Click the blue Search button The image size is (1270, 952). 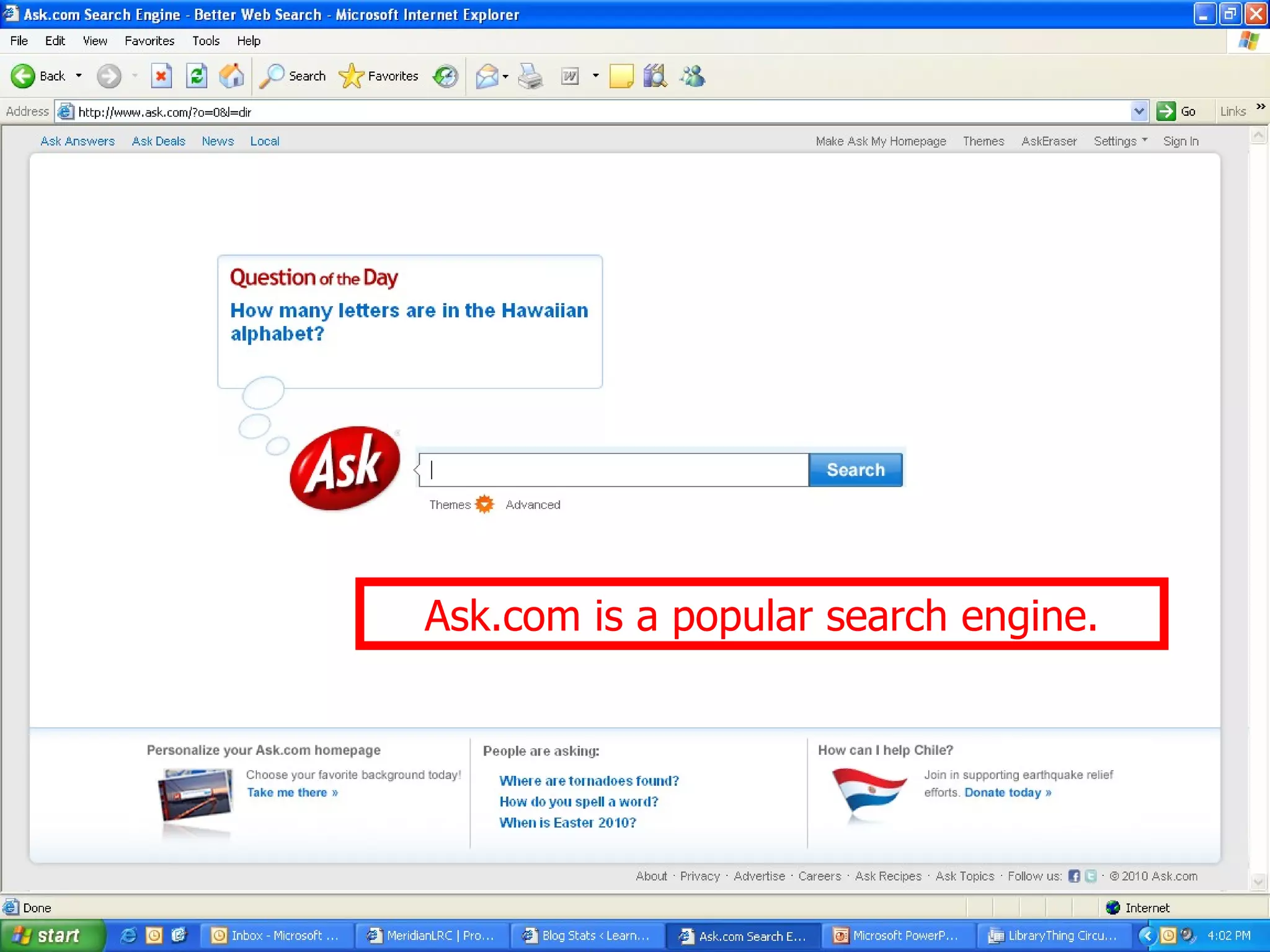click(856, 470)
